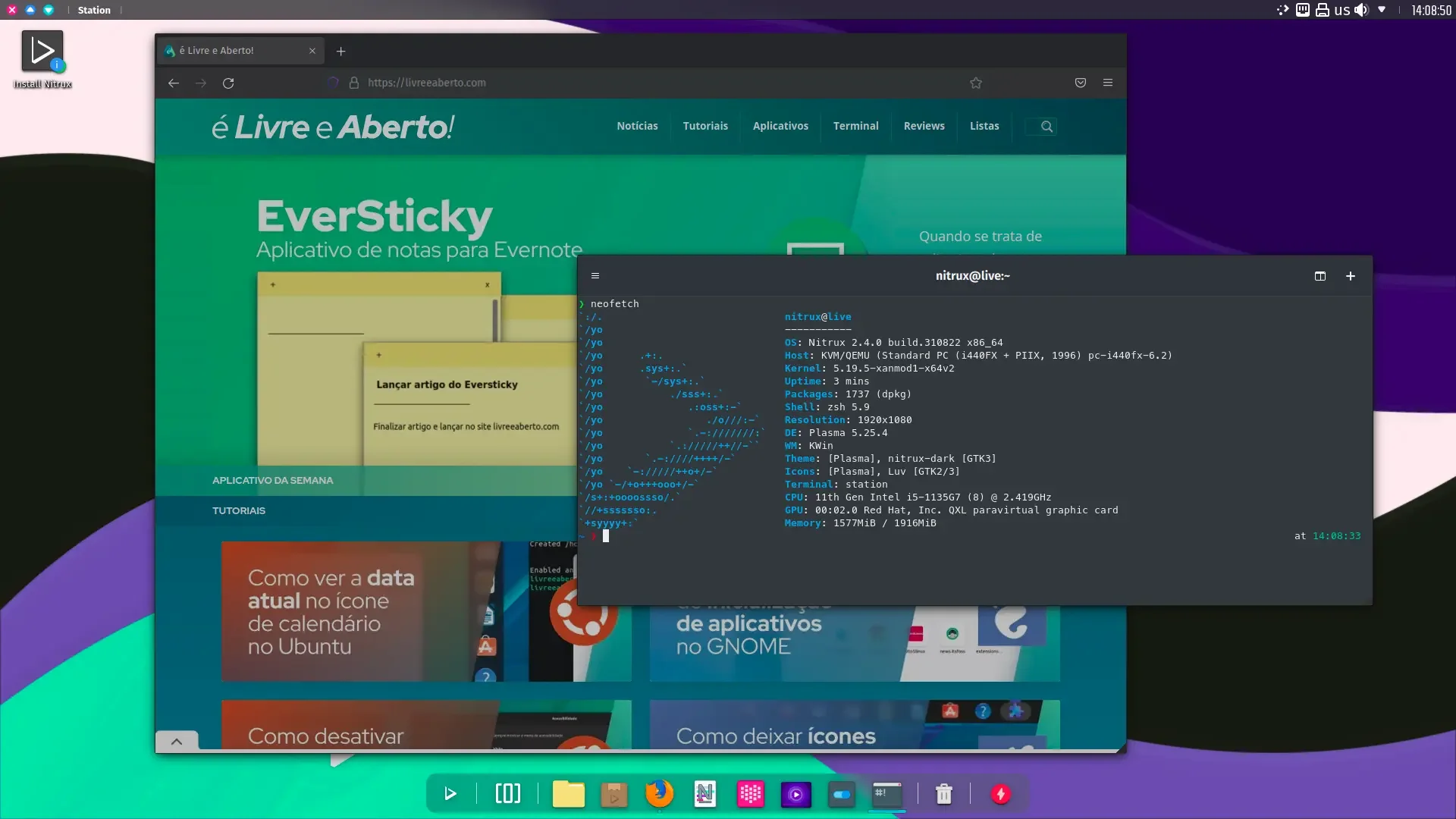The height and width of the screenshot is (819, 1456).
Task: Select the 'é Livre e Aberto!' browser tab
Action: [241, 51]
